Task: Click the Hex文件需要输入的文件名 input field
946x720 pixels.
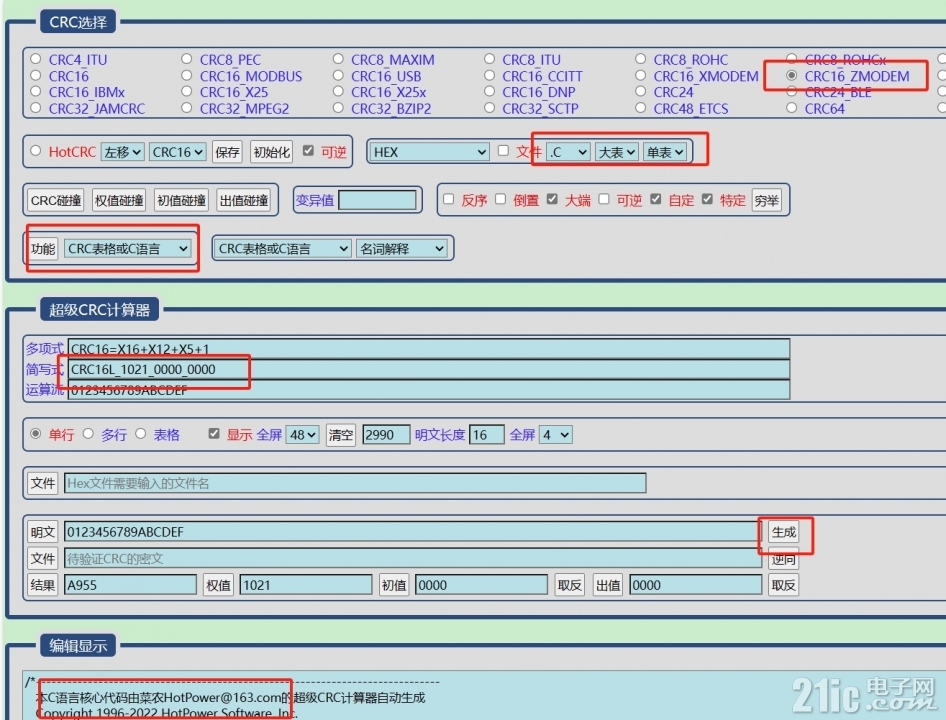Action: (355, 483)
